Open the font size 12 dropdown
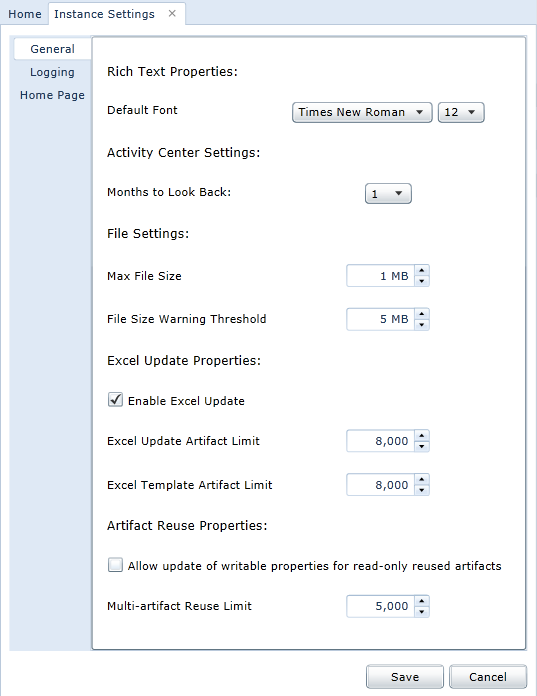Image resolution: width=537 pixels, height=696 pixels. (461, 112)
